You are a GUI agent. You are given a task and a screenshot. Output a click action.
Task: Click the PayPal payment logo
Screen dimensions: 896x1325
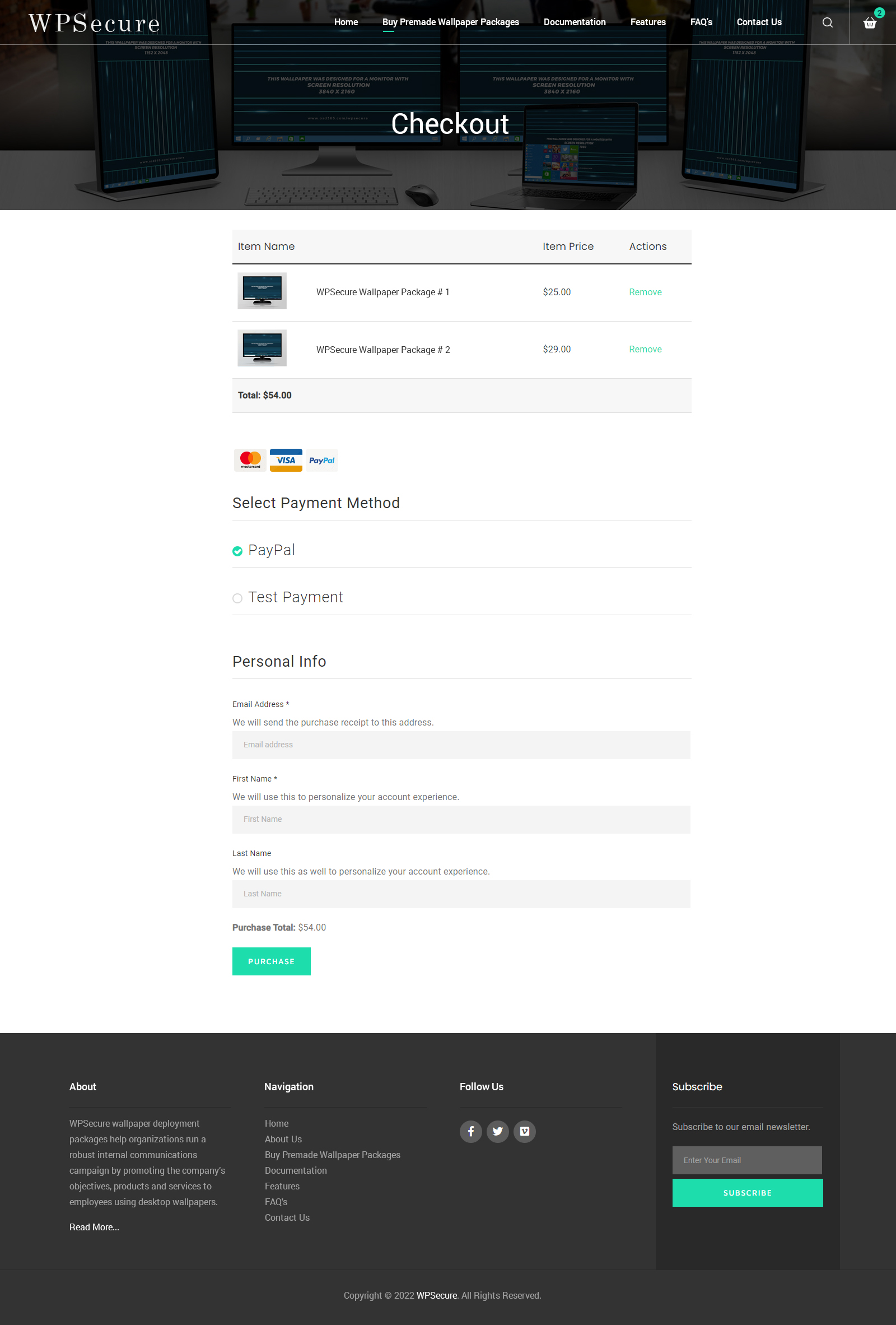coord(322,460)
